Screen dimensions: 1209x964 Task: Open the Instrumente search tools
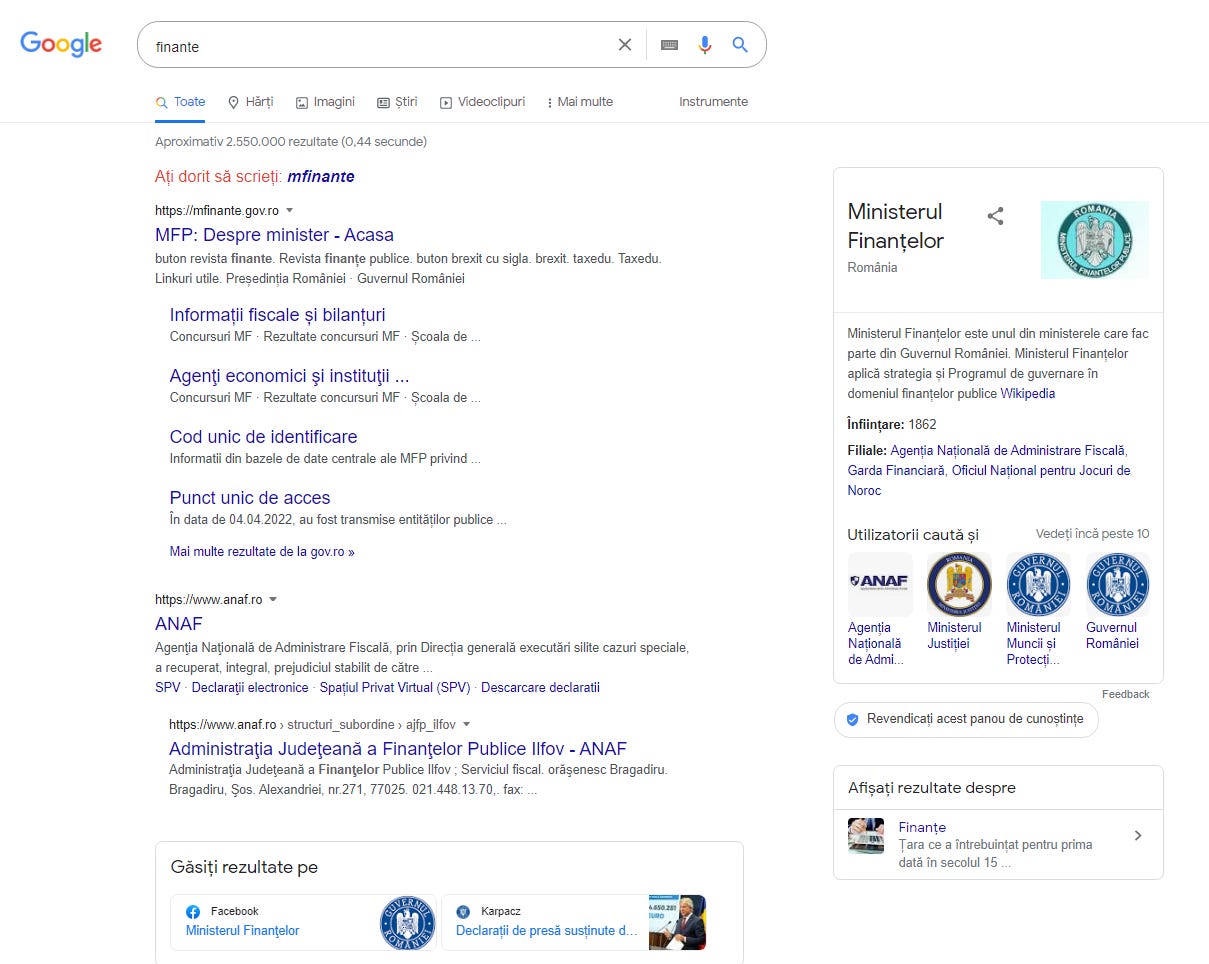tap(713, 102)
